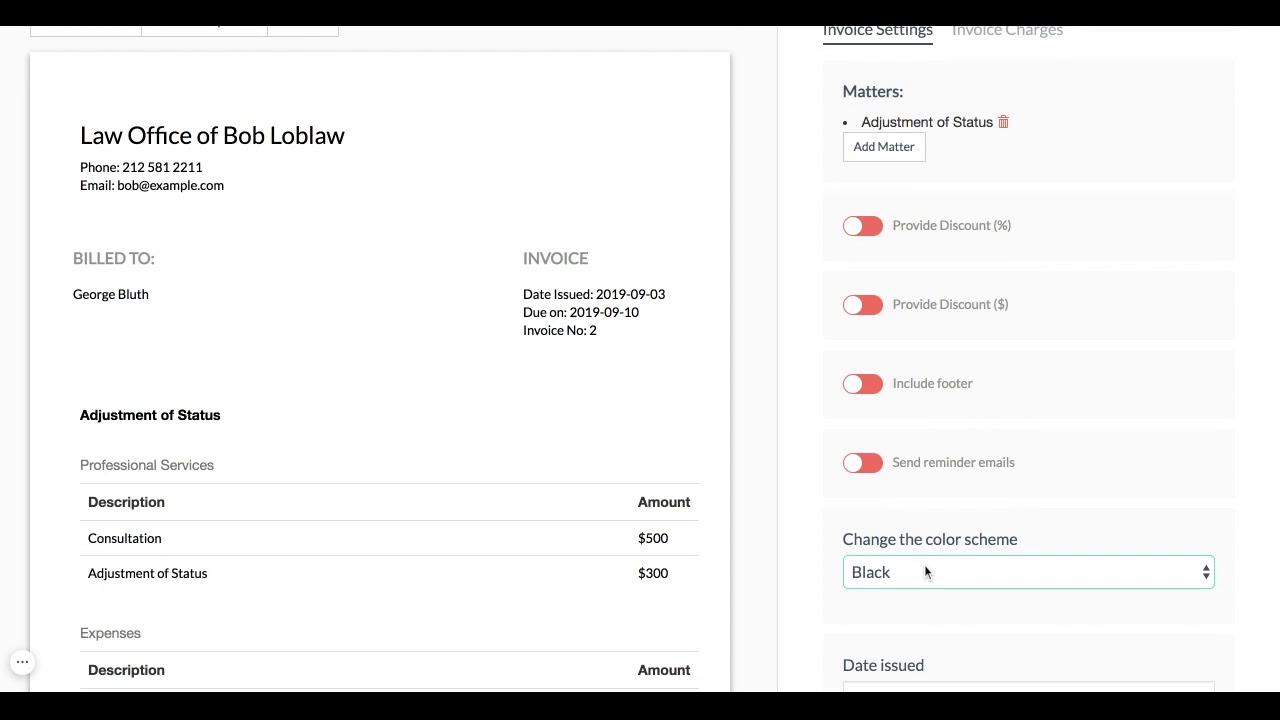Click the $300 amount cell
Screen dimensions: 1280x720
click(653, 573)
